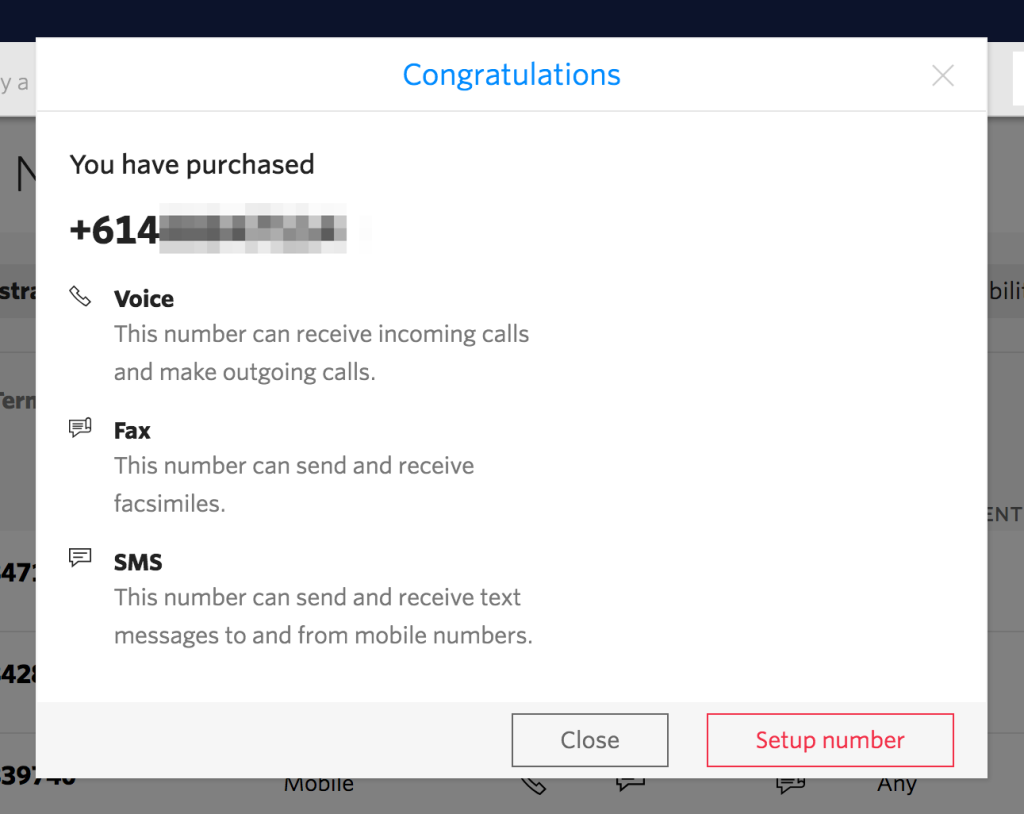
Task: Click the fax capability icon next to Mobile row
Action: (630, 785)
